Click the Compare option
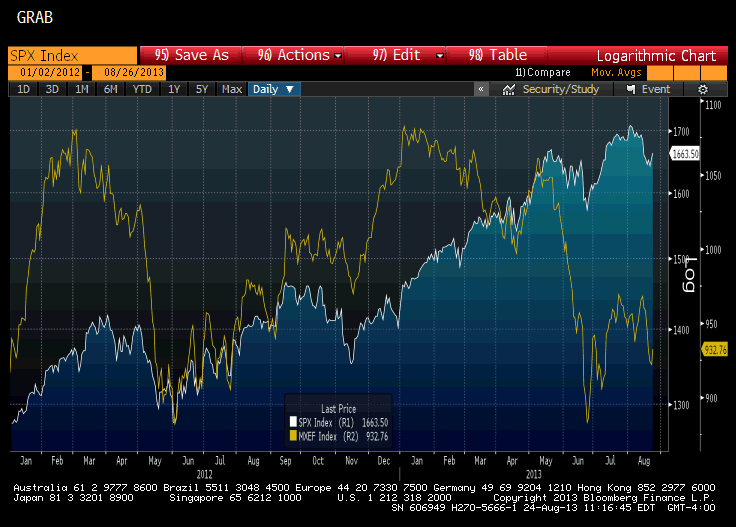Viewport: 736px width, 527px height. click(543, 73)
